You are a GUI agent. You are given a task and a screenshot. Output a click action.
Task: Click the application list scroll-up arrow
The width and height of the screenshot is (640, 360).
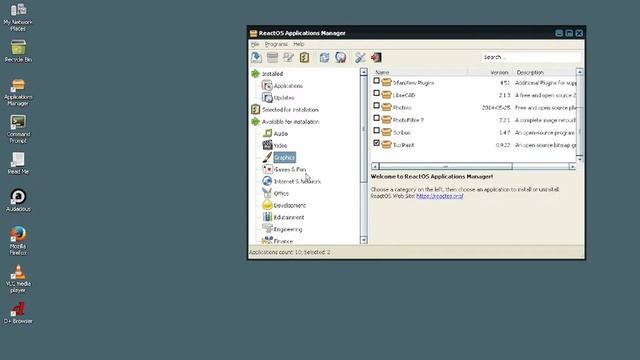click(x=580, y=72)
